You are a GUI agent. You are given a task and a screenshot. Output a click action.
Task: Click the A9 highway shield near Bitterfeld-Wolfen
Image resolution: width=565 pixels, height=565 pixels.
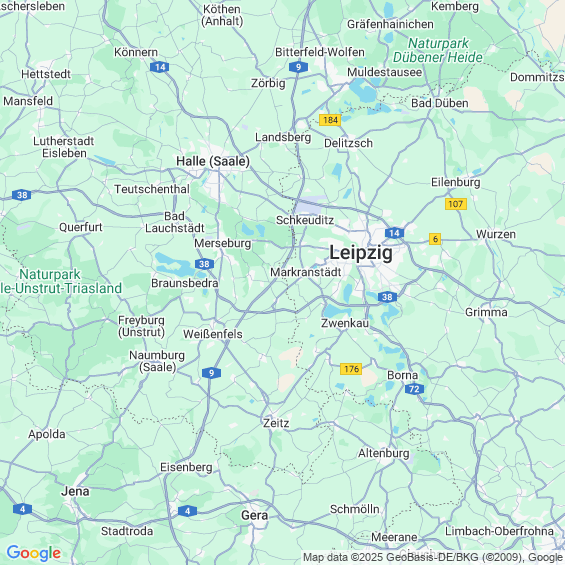(298, 67)
